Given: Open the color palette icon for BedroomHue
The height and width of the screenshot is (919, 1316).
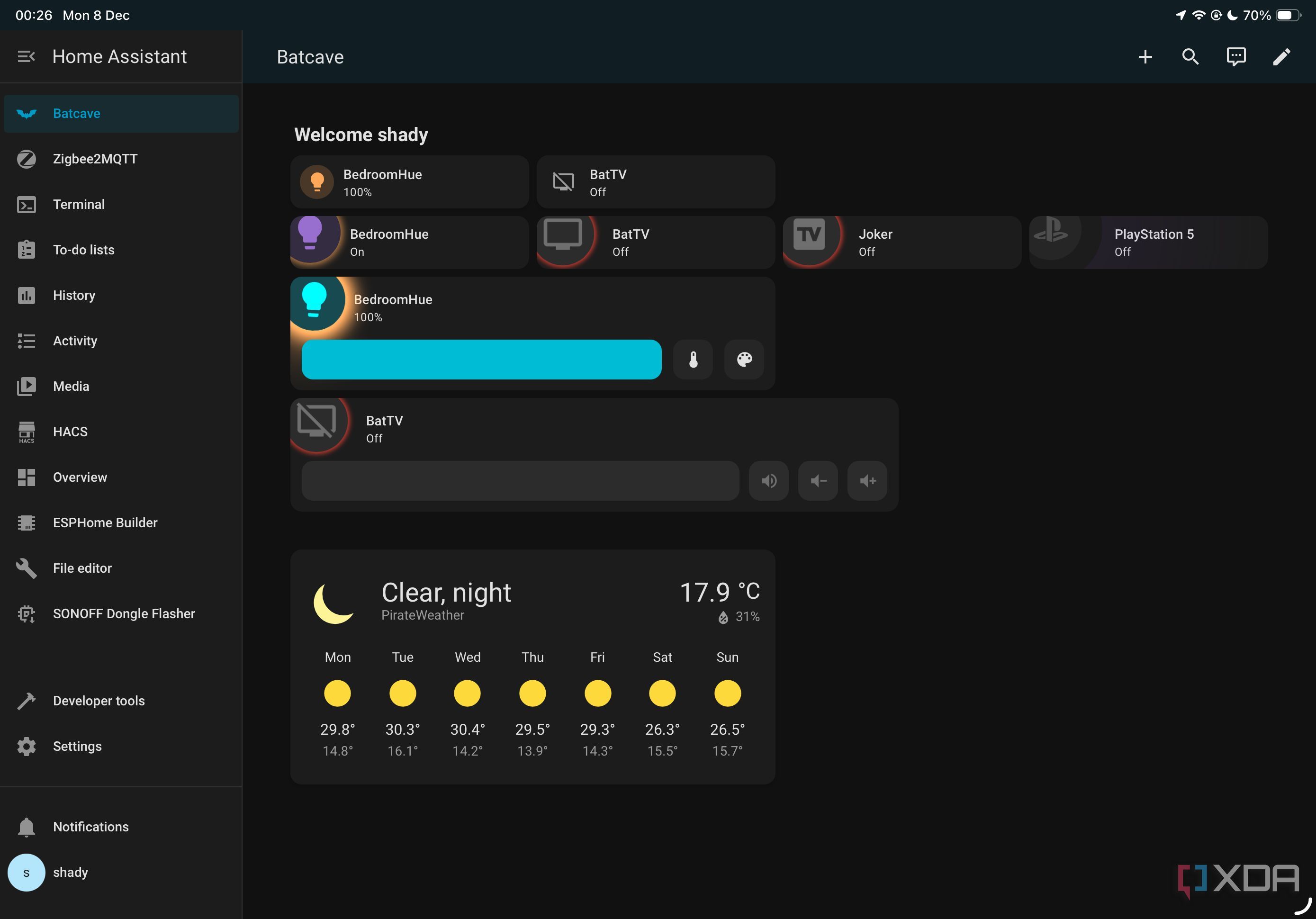Looking at the screenshot, I should coord(744,360).
